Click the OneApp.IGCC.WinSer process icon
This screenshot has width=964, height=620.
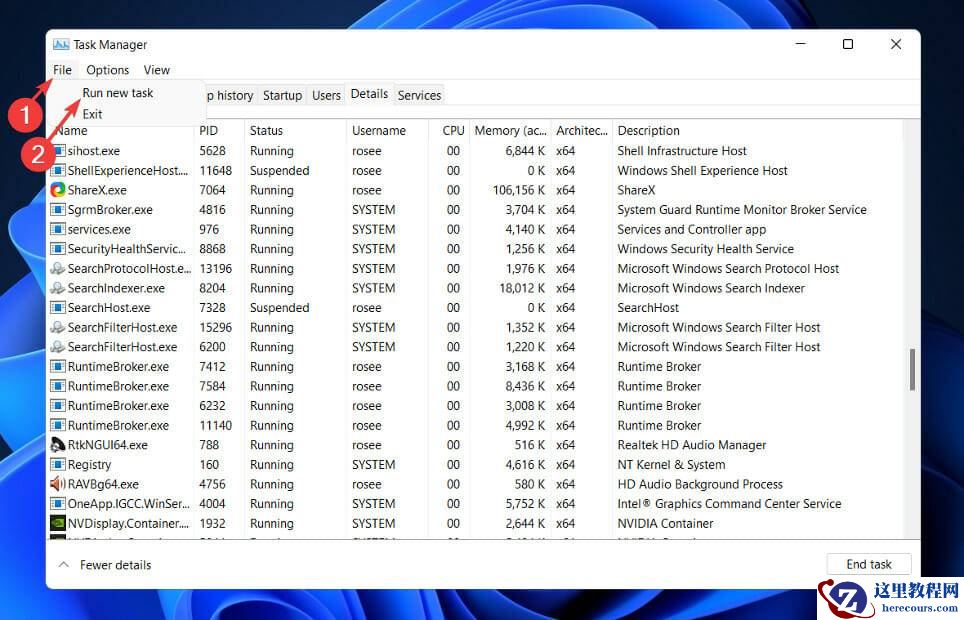(58, 503)
